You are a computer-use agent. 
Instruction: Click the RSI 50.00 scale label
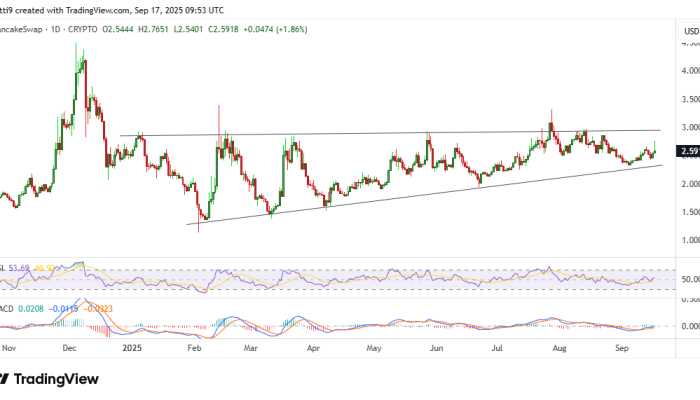tap(688, 279)
